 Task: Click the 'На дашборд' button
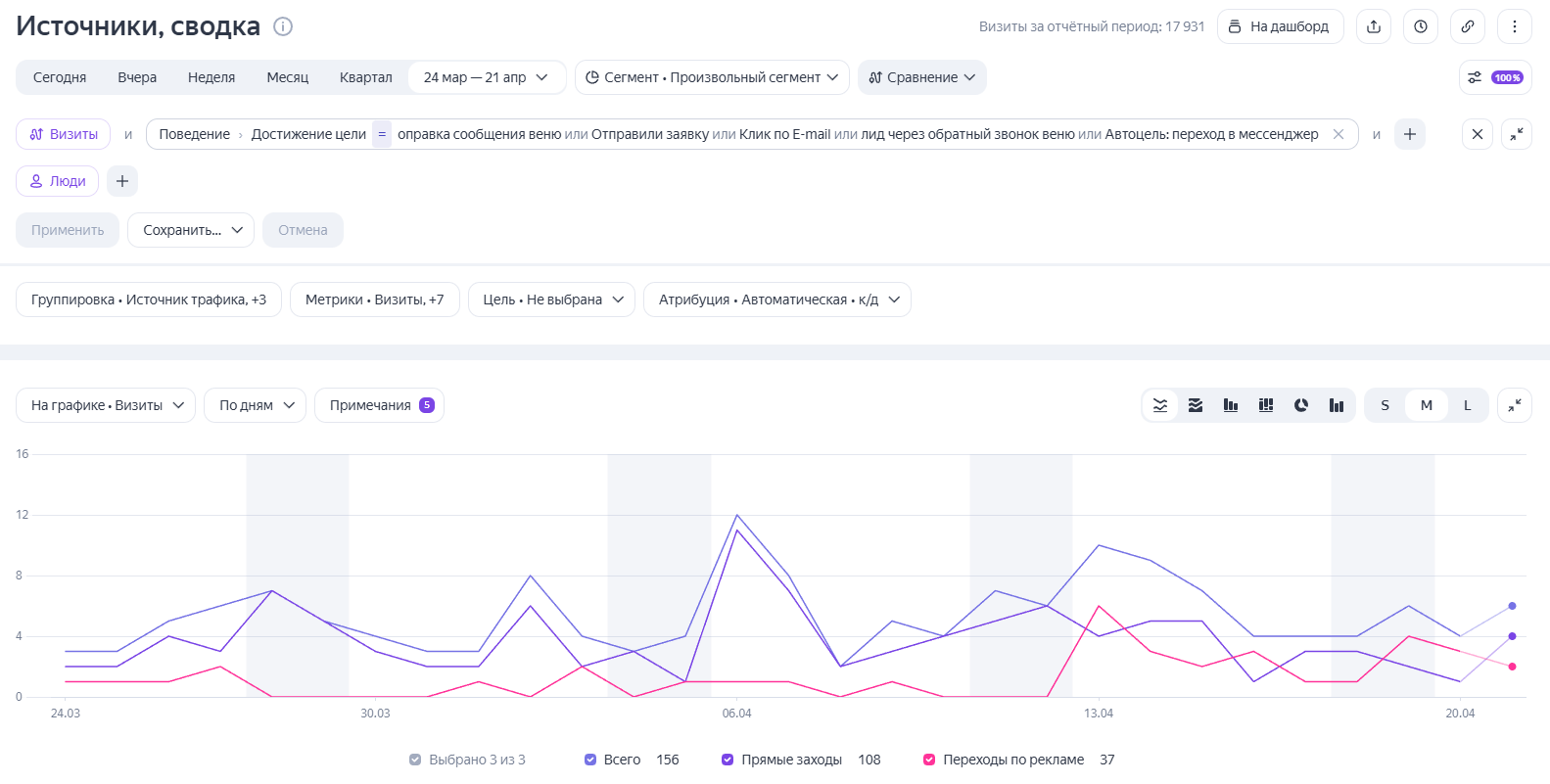[1280, 26]
